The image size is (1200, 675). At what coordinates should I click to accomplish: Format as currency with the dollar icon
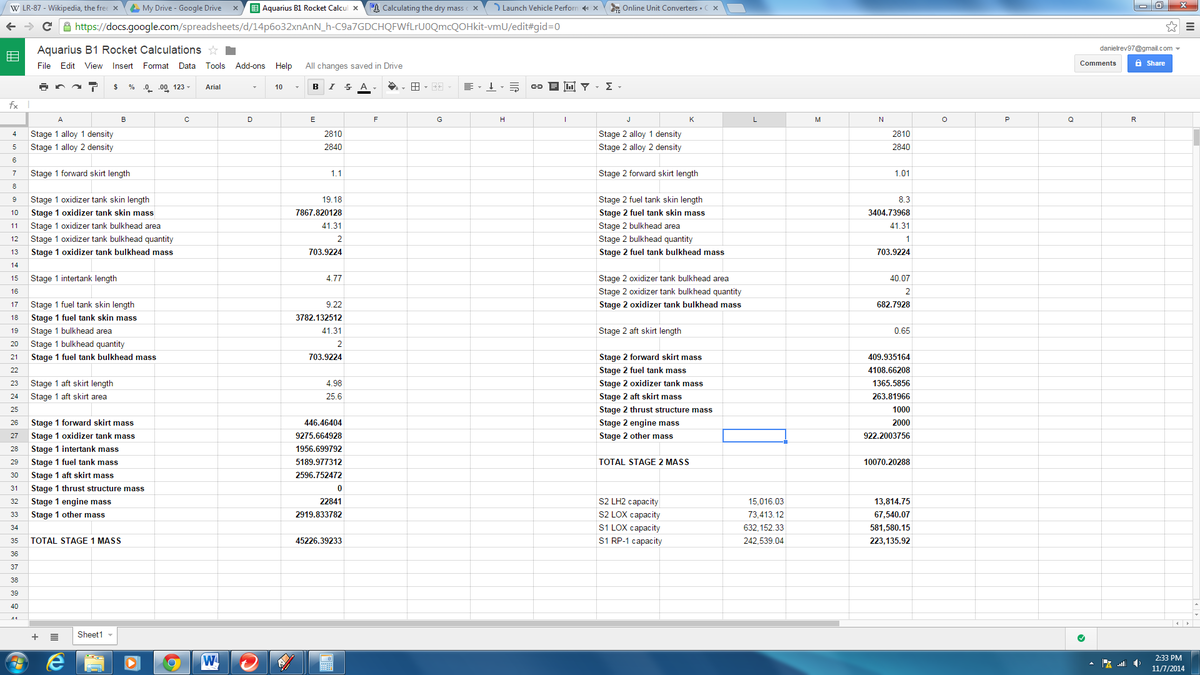[x=116, y=87]
